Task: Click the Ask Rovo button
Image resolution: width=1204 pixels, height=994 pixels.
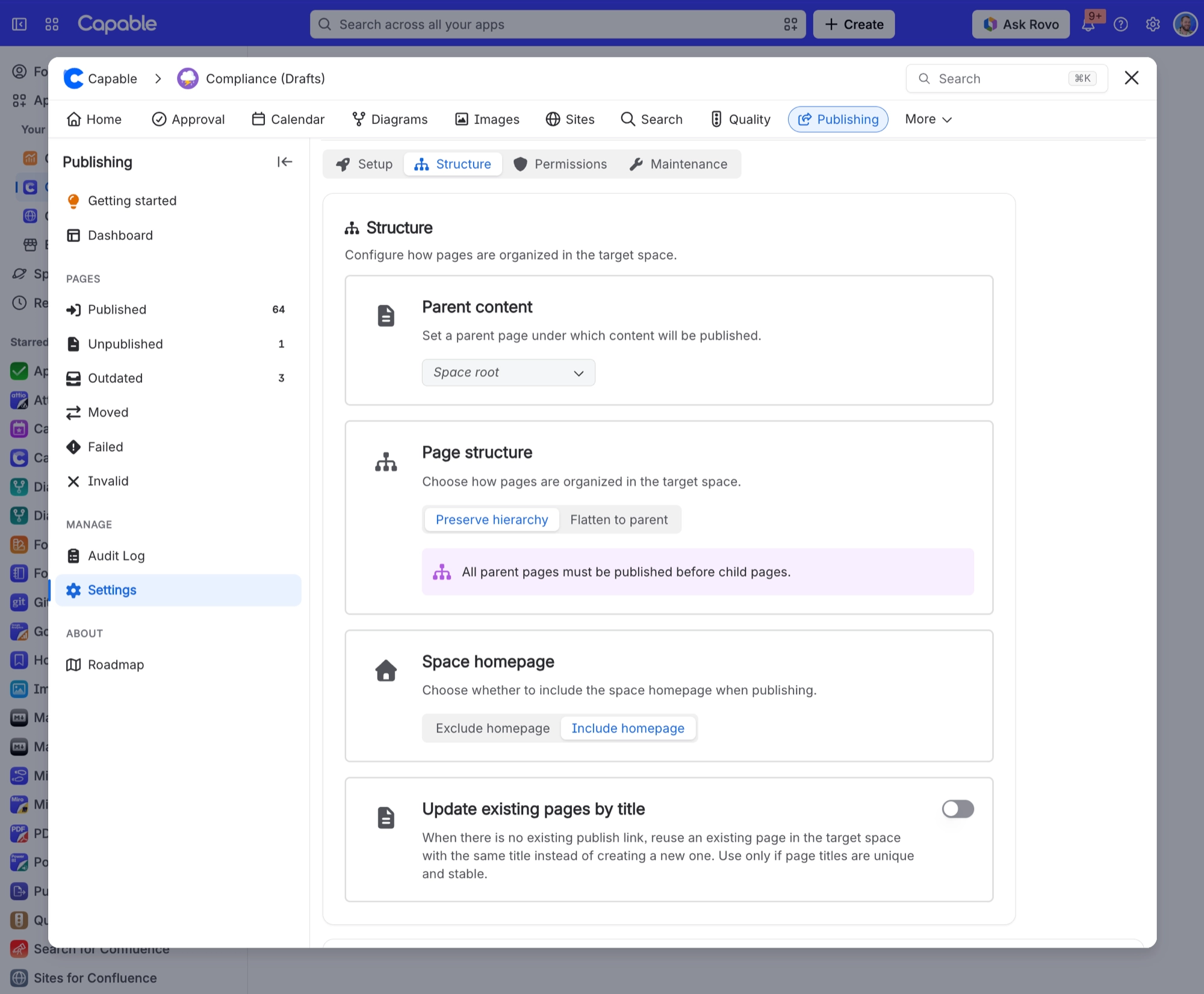Action: click(1020, 25)
